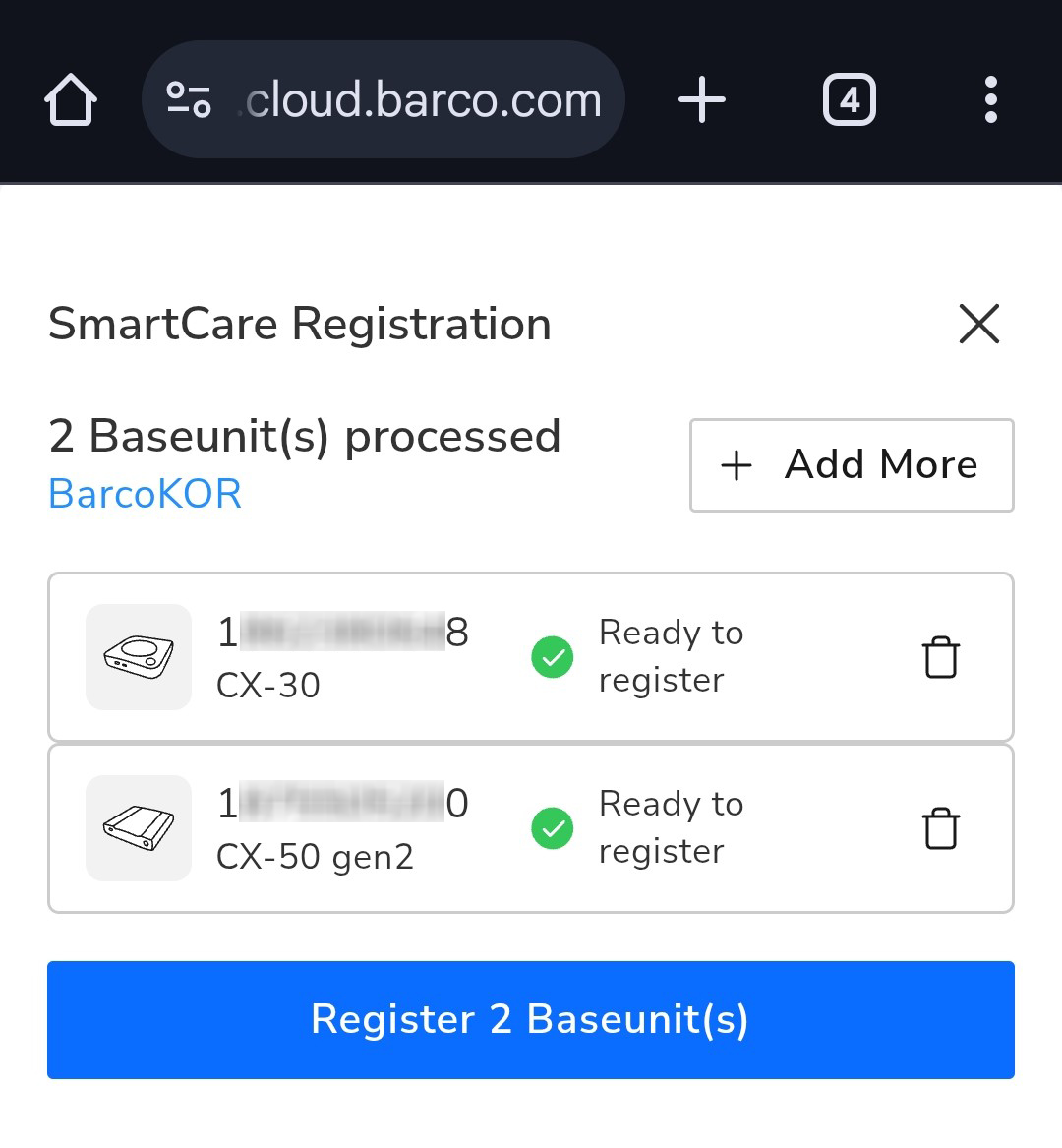Image resolution: width=1062 pixels, height=1148 pixels.
Task: Tap the browser home icon
Action: coord(71,100)
